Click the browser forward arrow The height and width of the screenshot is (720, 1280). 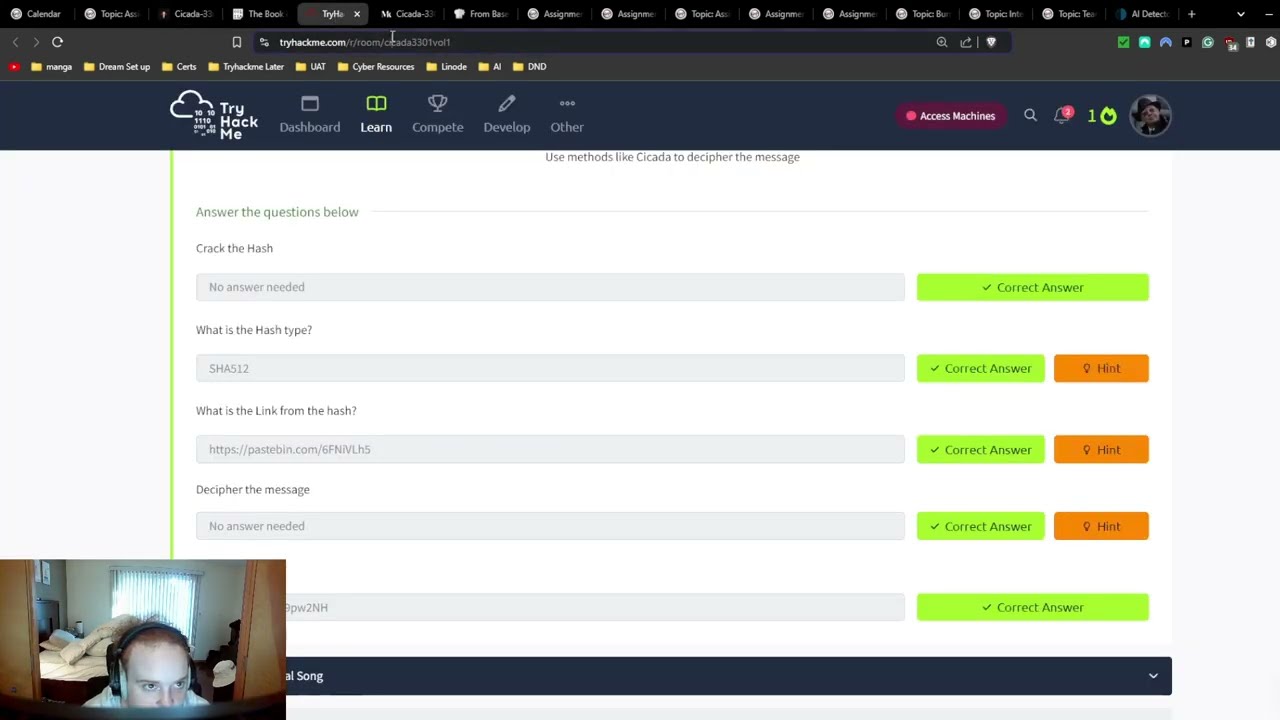(x=36, y=42)
